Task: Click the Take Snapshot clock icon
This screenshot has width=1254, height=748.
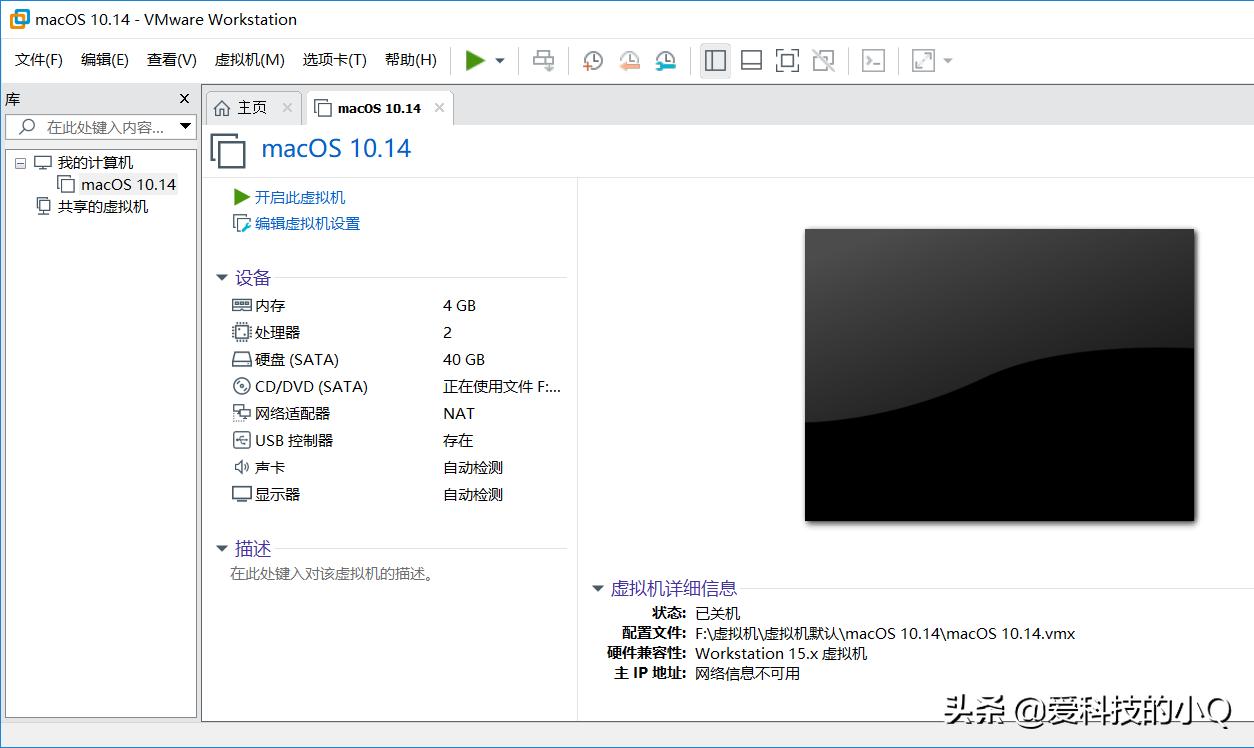Action: pos(592,60)
